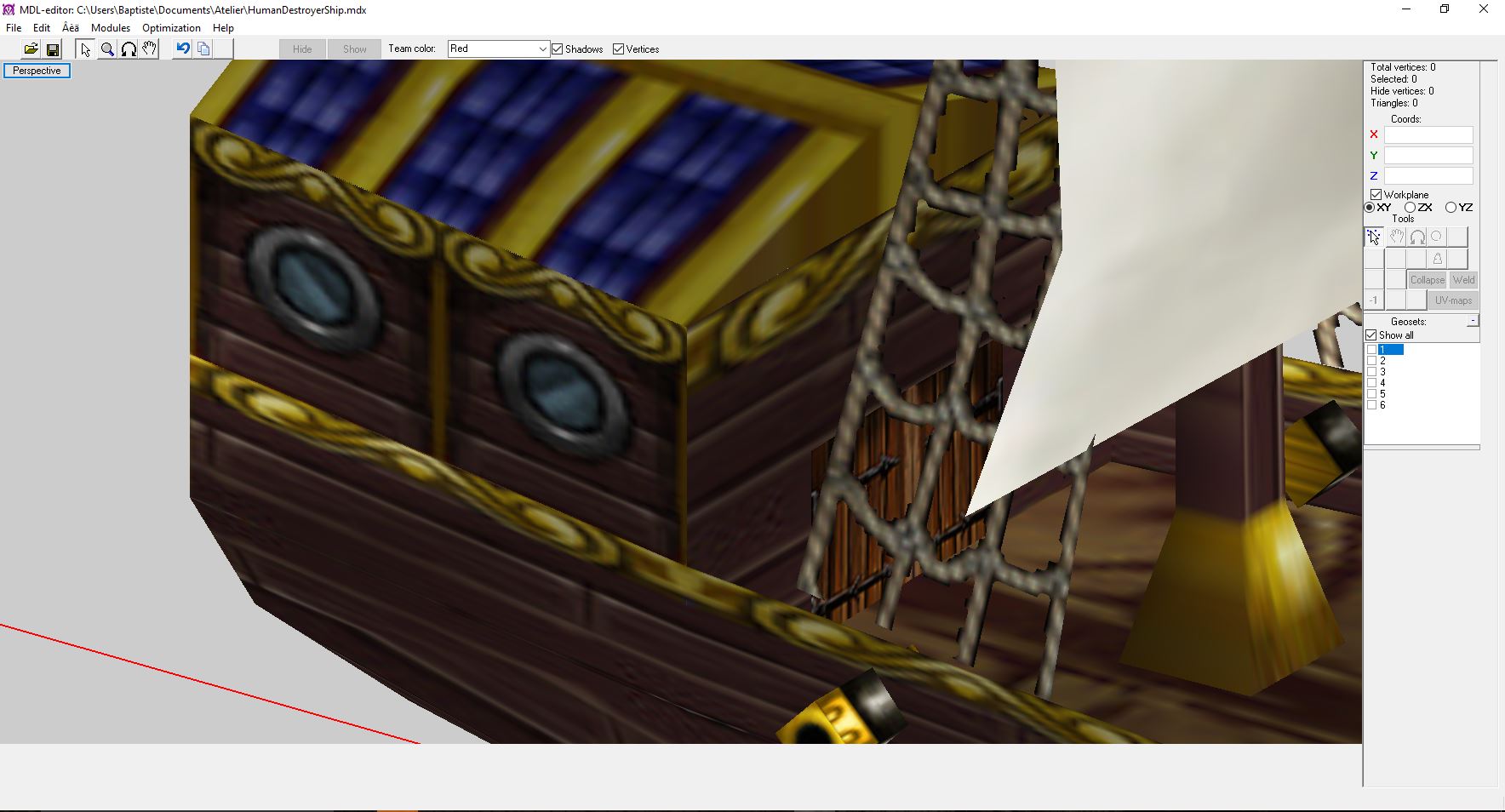Viewport: 1505px width, 812px height.
Task: Open the Optimization menu
Action: coord(171,28)
